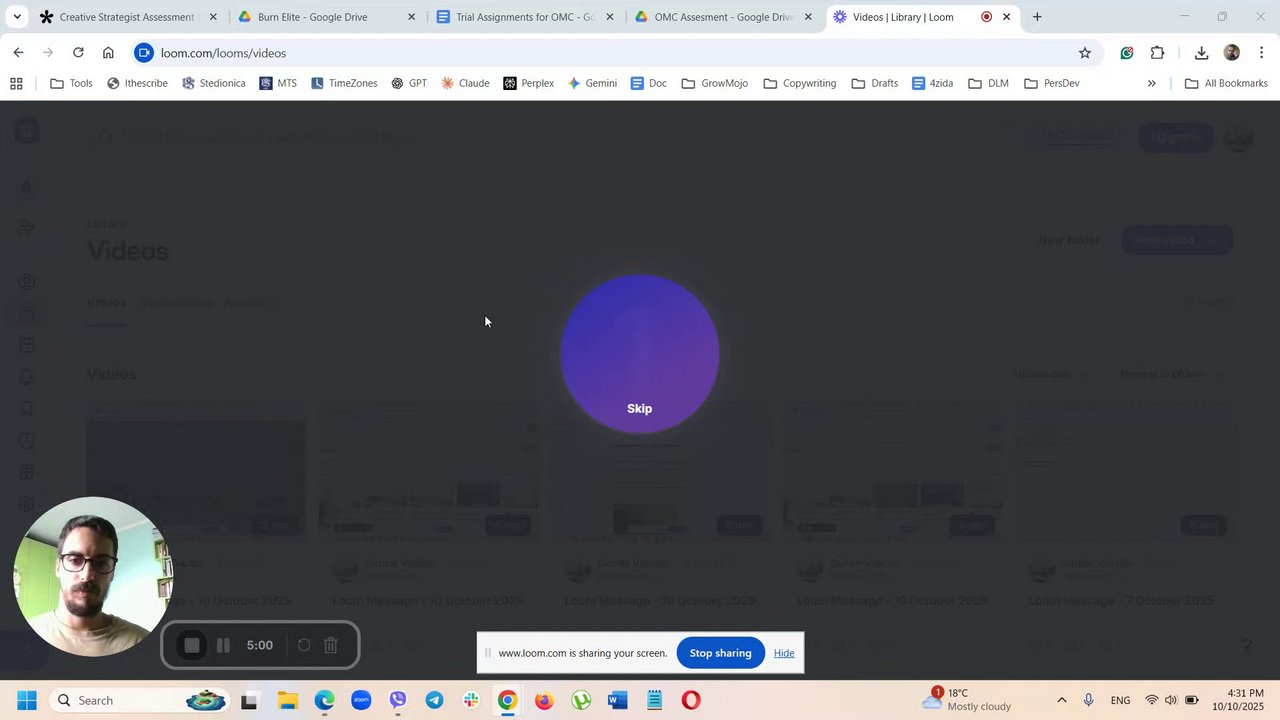Viewport: 1280px width, 720px height.
Task: Switch to Creative Strategist Assessment tab
Action: point(127,17)
